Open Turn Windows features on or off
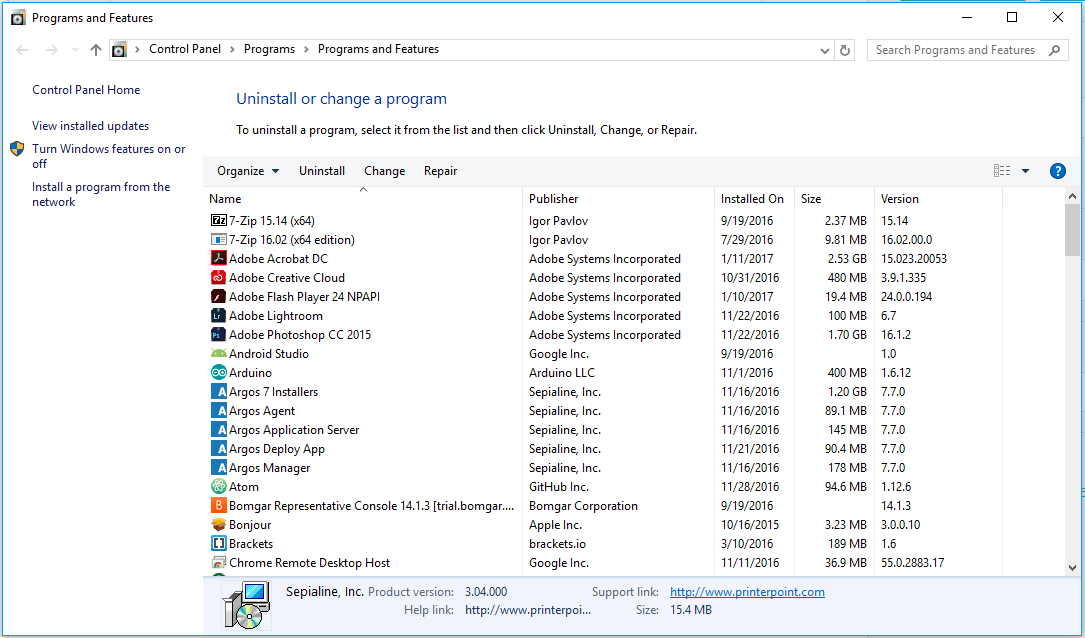 (109, 156)
